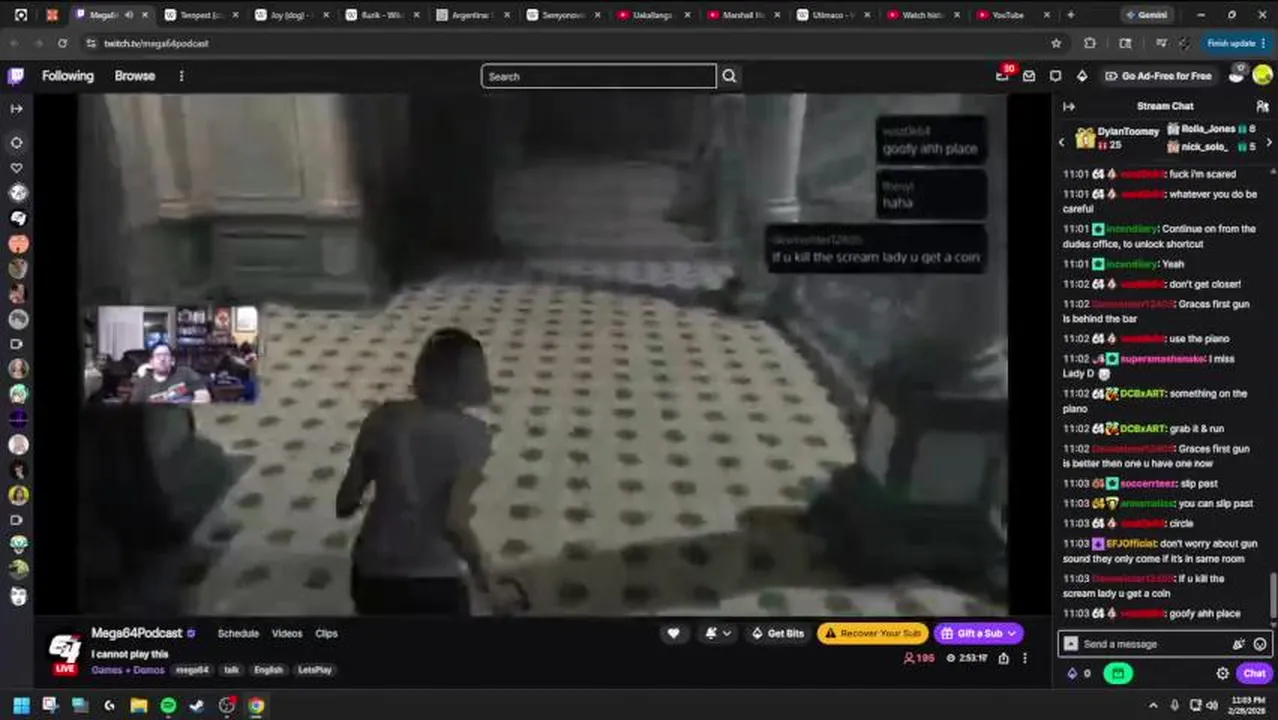Open Spotify from the taskbar
This screenshot has height=720, width=1278.
tap(168, 705)
